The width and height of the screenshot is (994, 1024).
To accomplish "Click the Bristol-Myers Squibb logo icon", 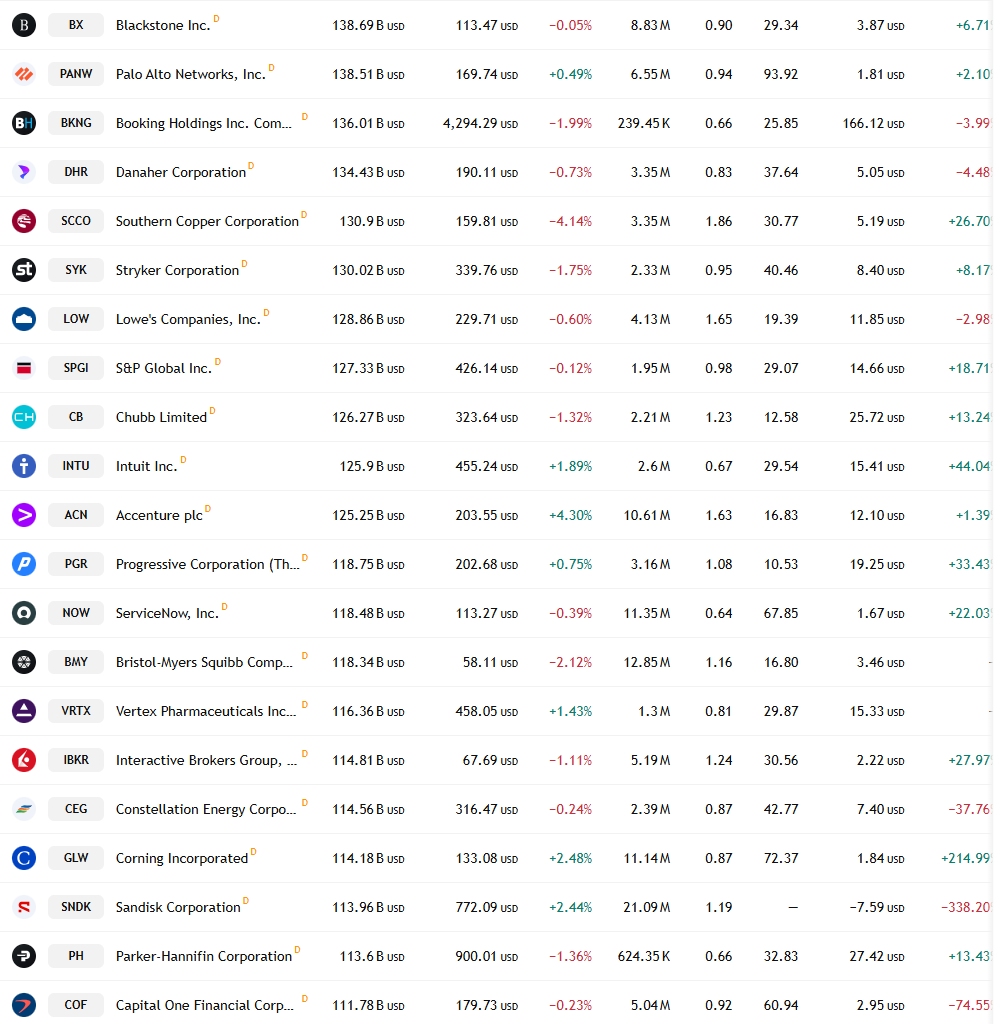I will point(24,662).
